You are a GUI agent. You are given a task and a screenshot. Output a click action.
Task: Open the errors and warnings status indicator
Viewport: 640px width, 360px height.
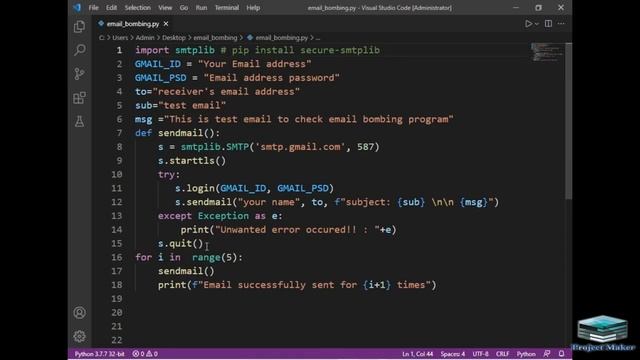(x=145, y=354)
